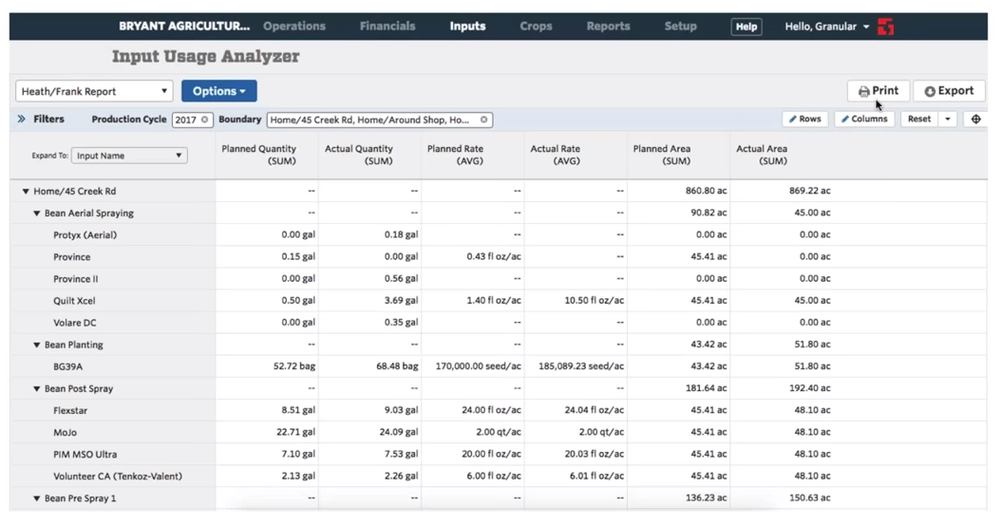This screenshot has height=523, width=1000.
Task: Click the Production Cycle 2017 field
Action: coord(192,120)
